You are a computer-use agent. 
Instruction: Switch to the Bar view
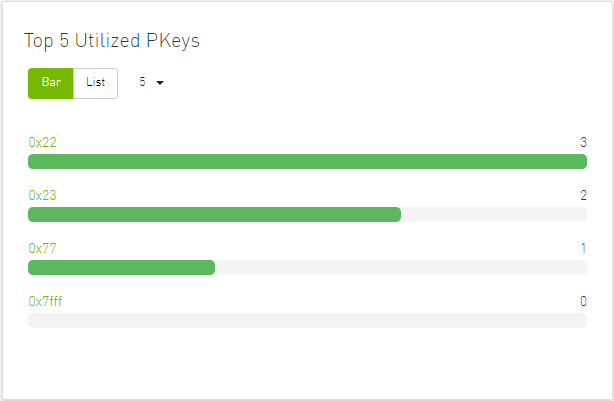(x=50, y=83)
